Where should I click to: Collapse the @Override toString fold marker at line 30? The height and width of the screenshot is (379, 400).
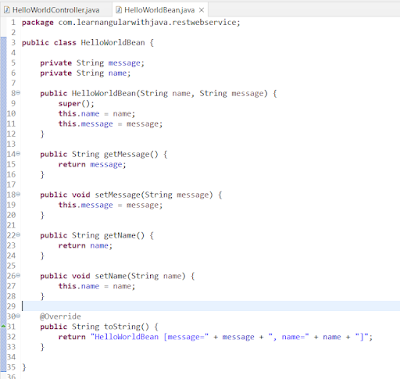coord(18,316)
